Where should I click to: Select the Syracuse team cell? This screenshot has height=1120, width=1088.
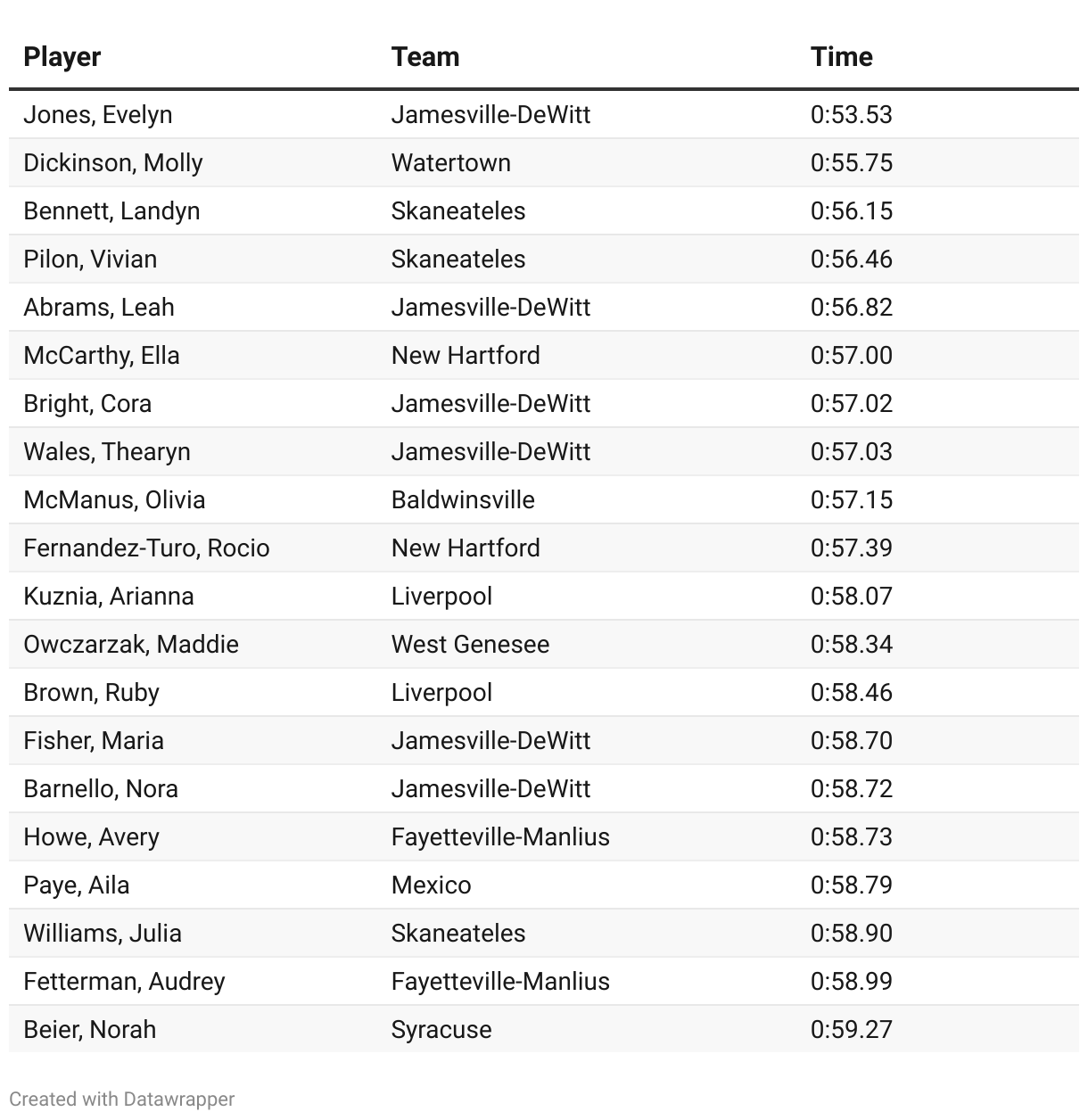coord(441,1030)
